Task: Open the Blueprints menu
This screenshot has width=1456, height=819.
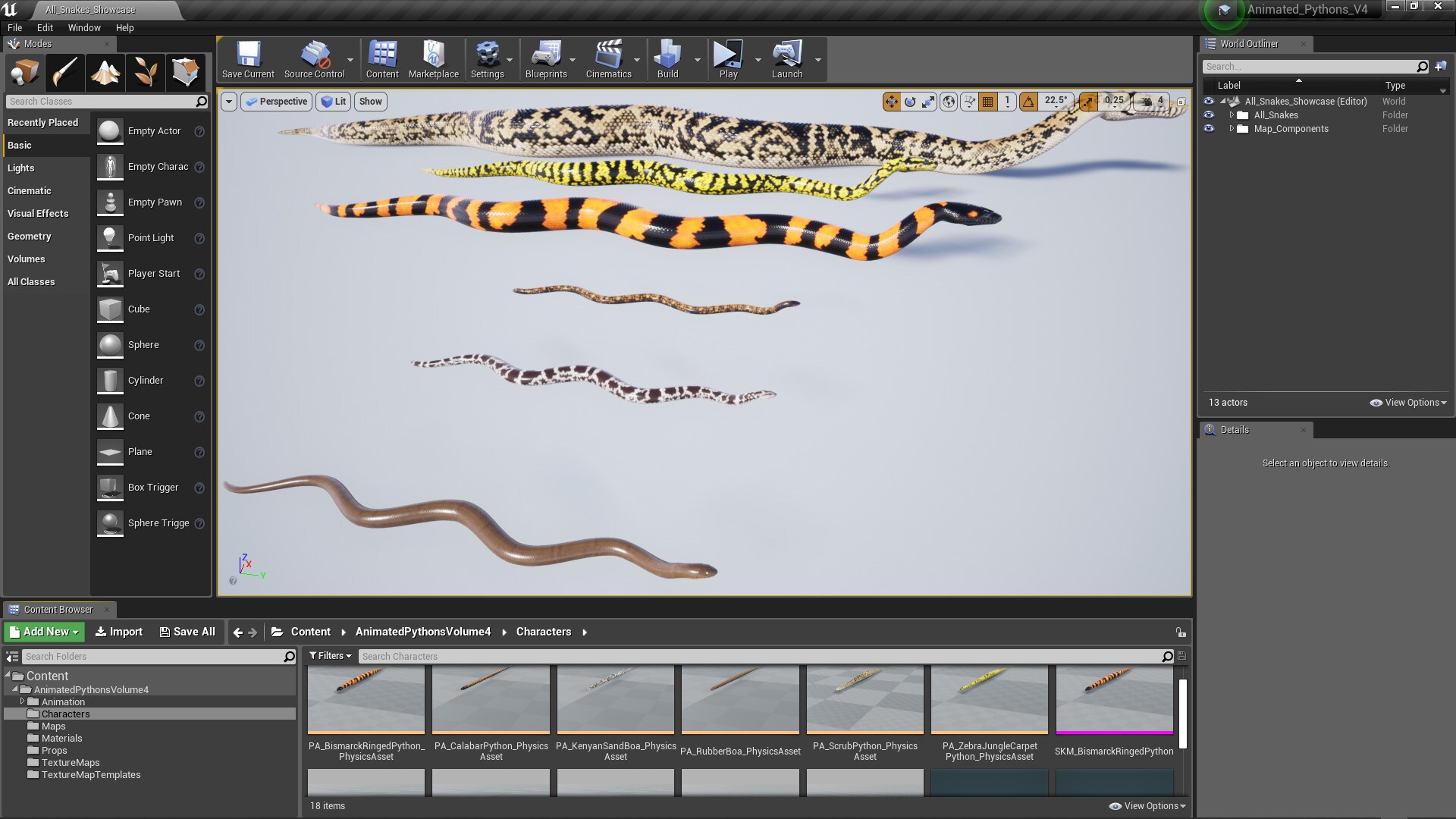Action: (x=548, y=59)
